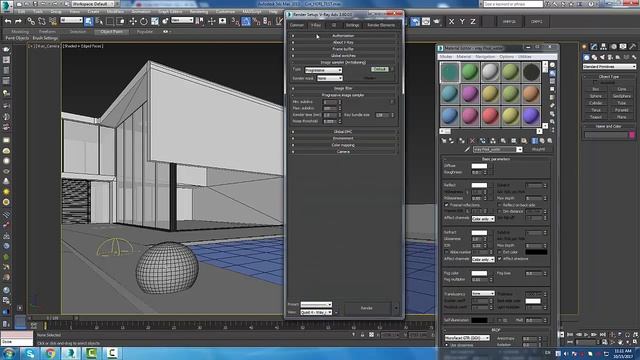The image size is (640, 360).
Task: Expand the Environment rollout
Action: pyautogui.click(x=343, y=138)
